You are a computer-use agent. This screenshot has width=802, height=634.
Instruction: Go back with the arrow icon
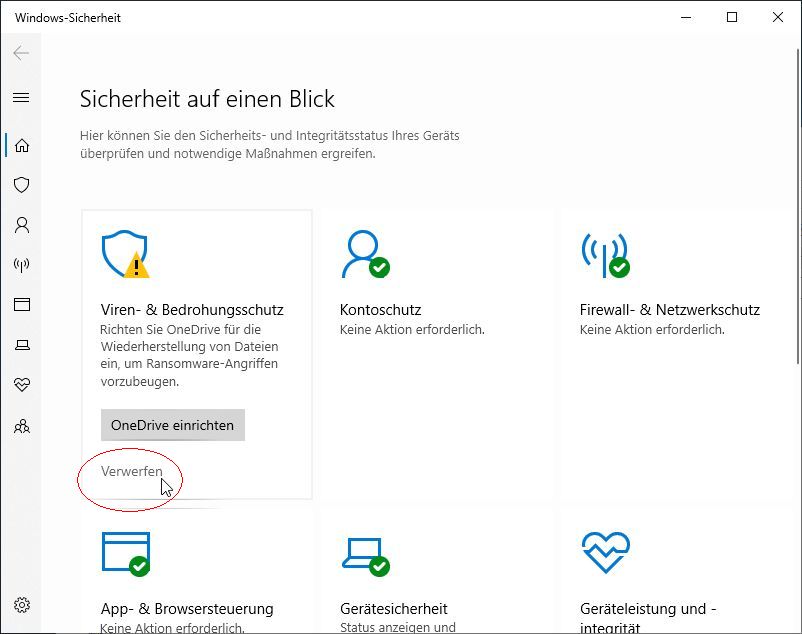[21, 53]
